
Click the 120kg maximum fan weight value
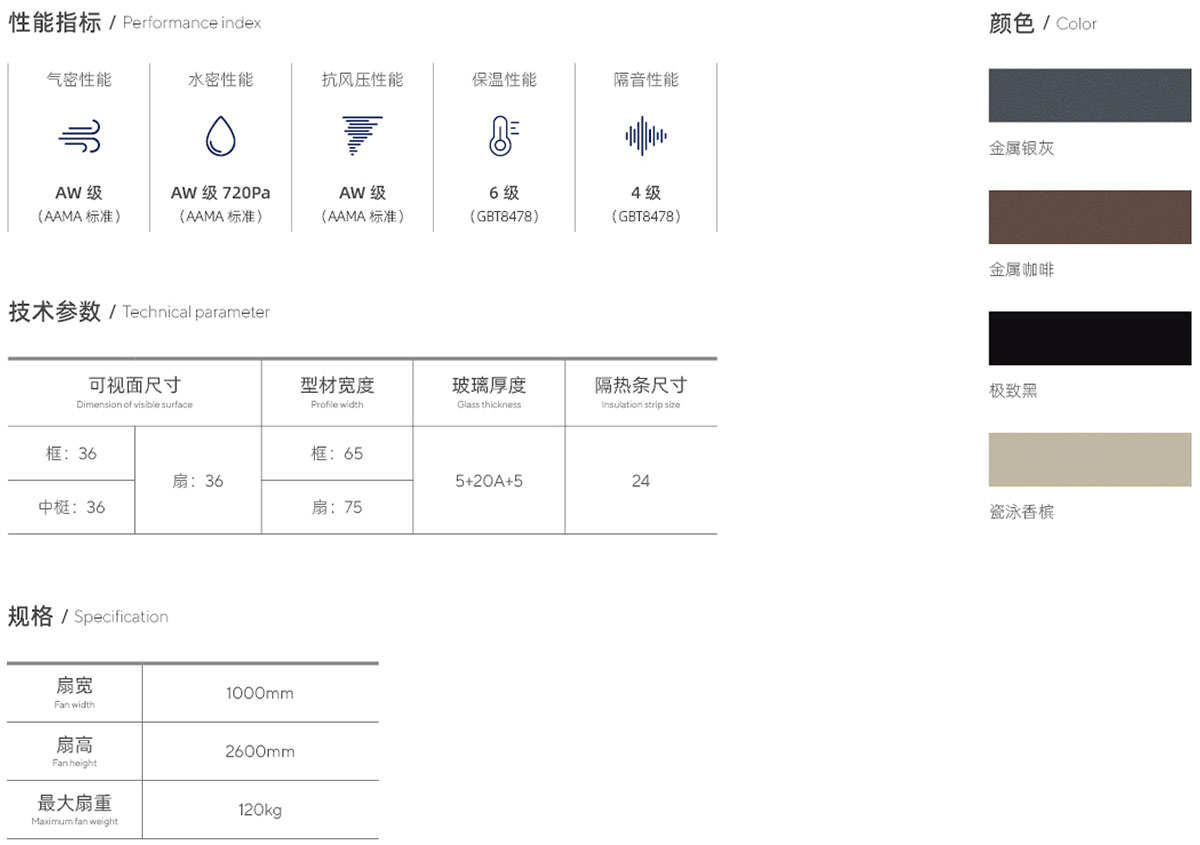coord(260,810)
